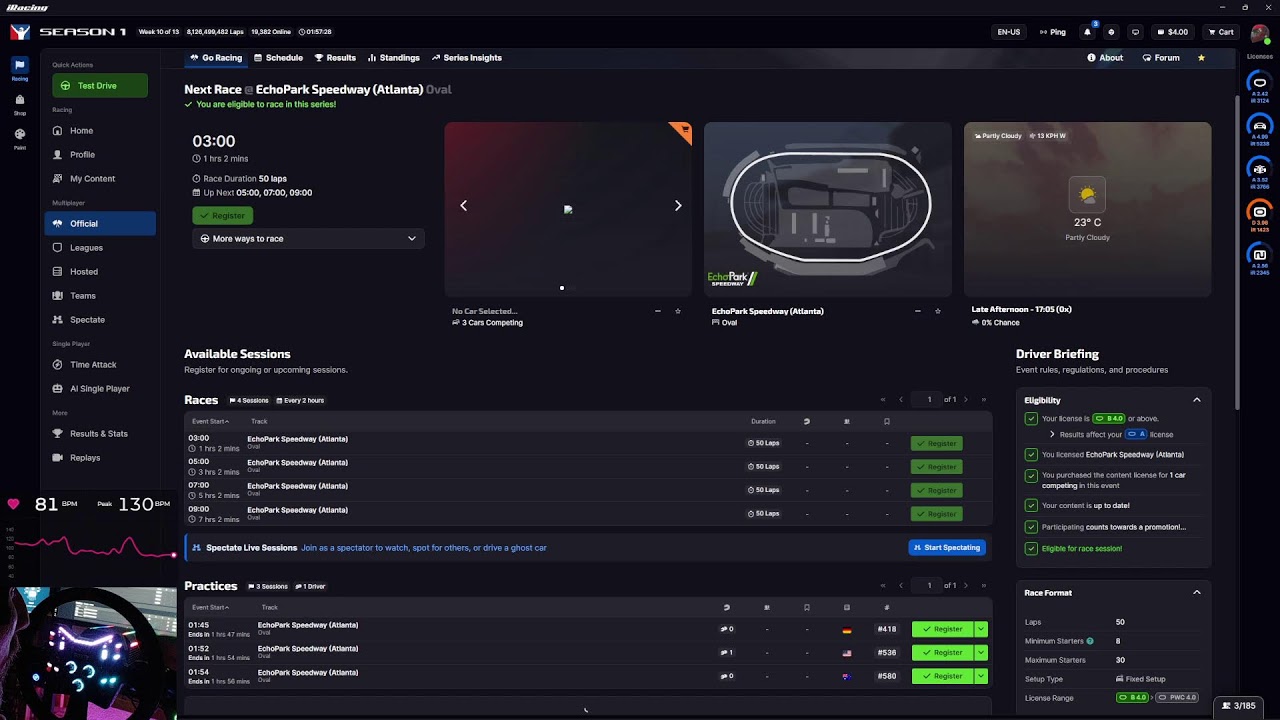Sort Races by Event Start column
The height and width of the screenshot is (720, 1280).
coord(210,421)
